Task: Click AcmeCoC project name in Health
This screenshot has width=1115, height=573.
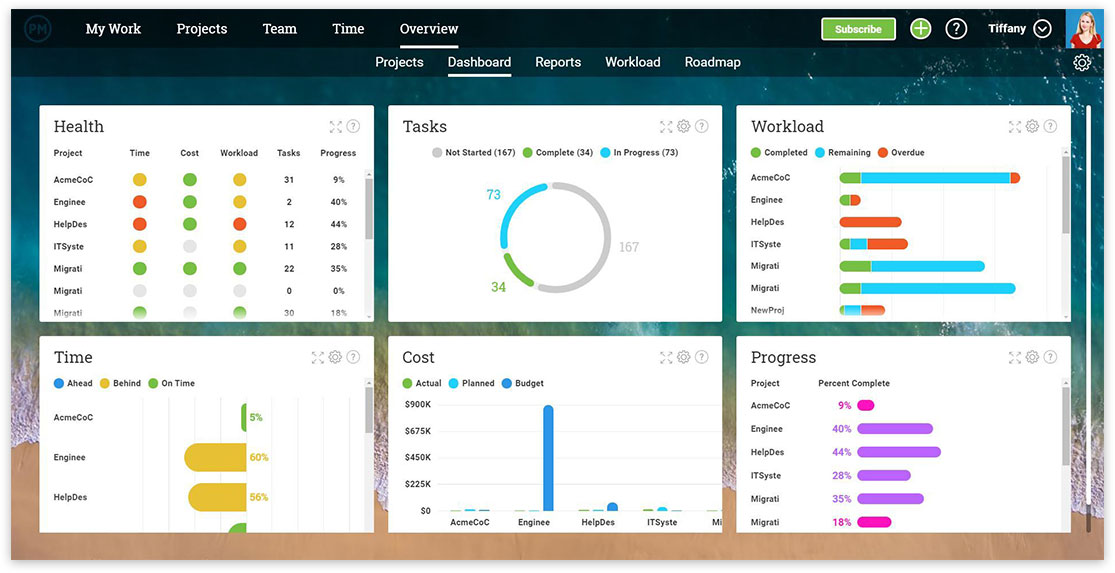Action: (x=73, y=180)
